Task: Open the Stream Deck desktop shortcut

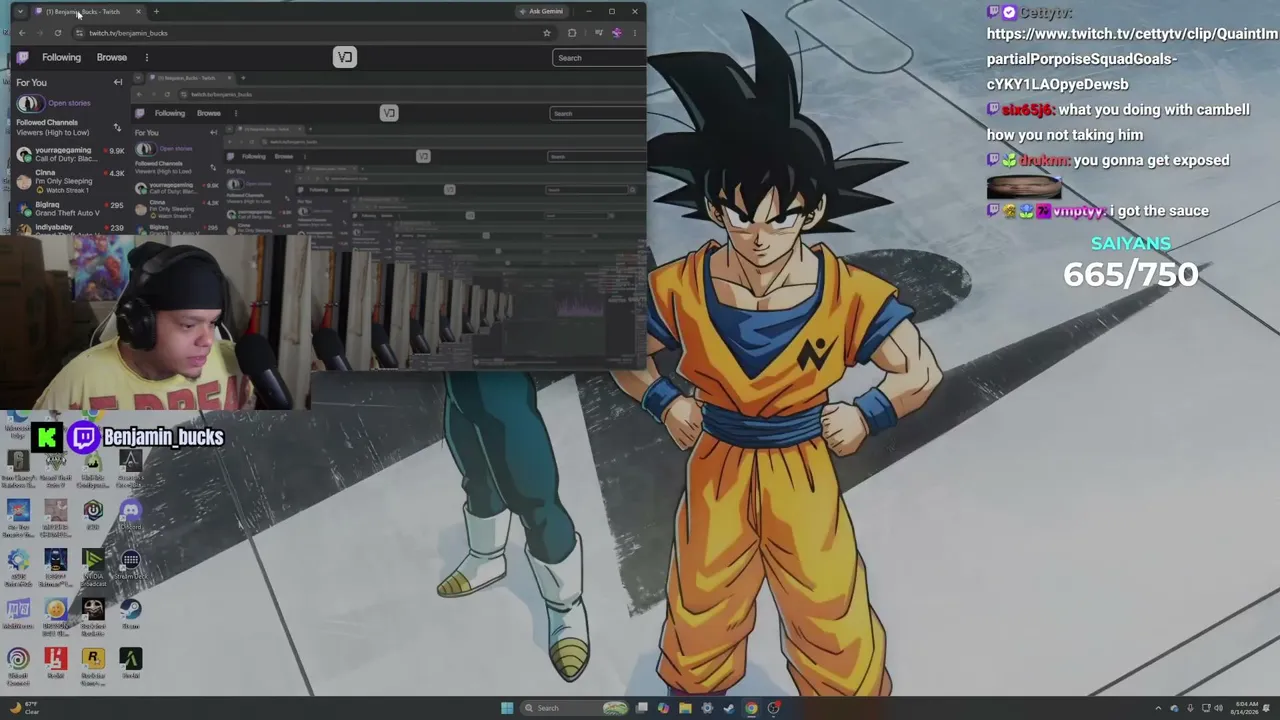Action: (130, 565)
